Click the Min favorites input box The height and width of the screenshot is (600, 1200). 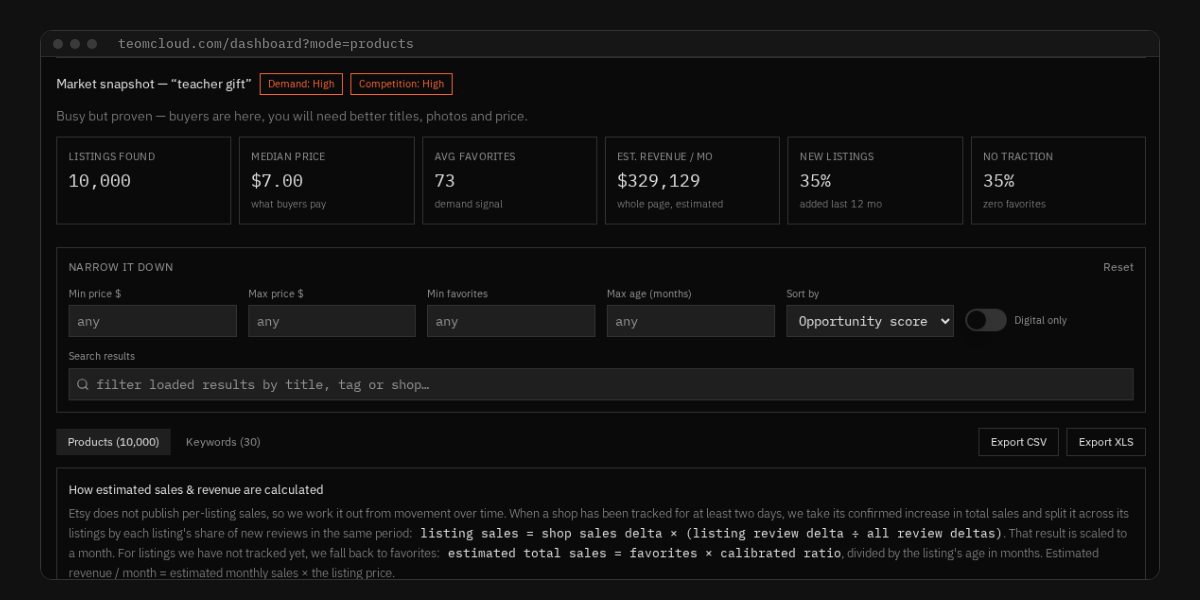point(511,321)
